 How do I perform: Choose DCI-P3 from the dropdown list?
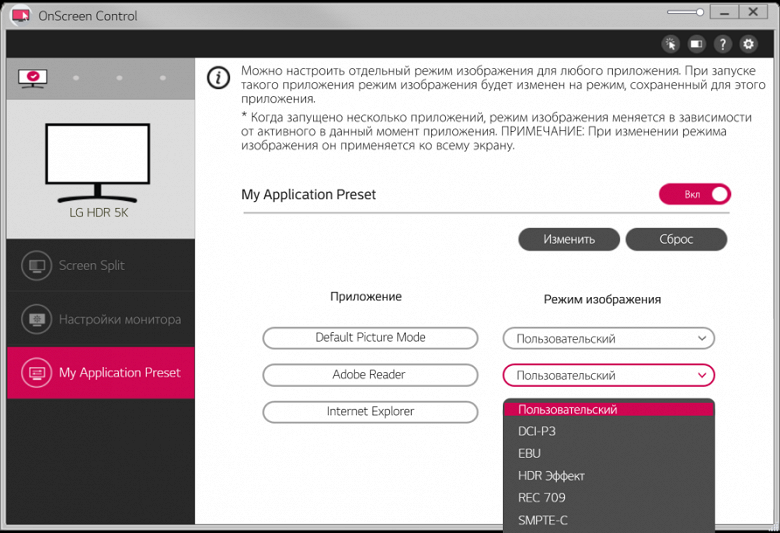537,432
